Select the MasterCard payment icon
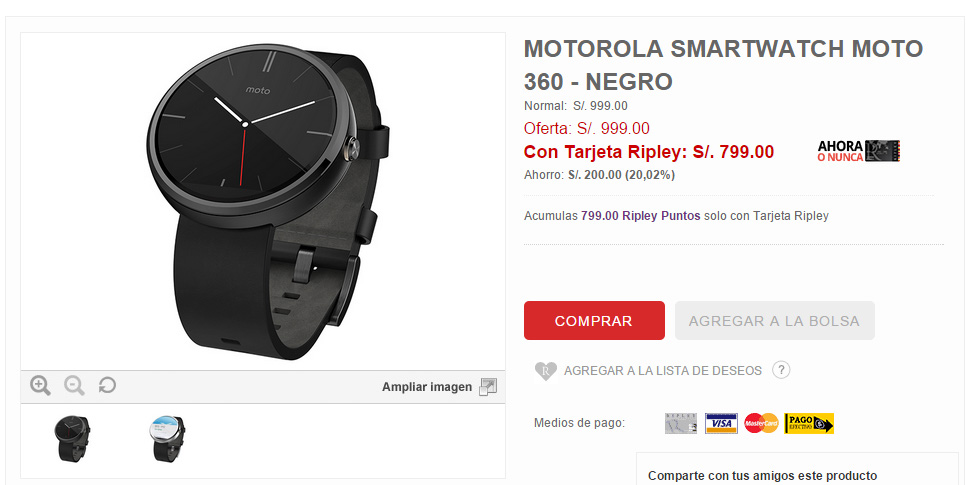The width and height of the screenshot is (966, 485). (761, 423)
